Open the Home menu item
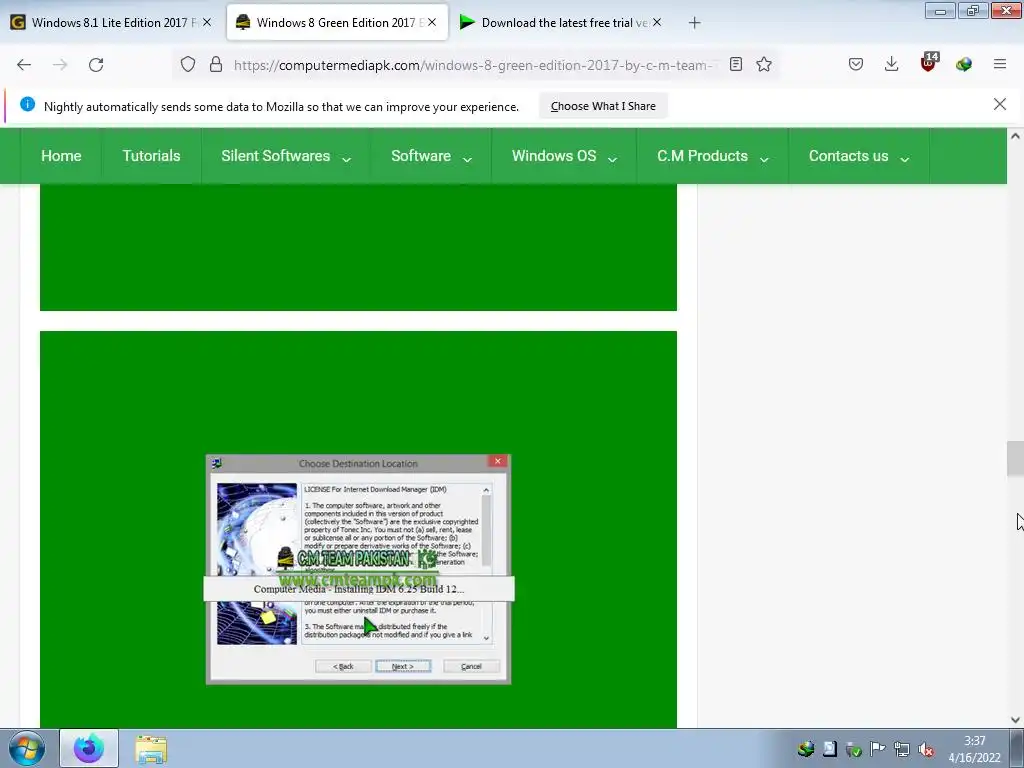 [x=61, y=156]
